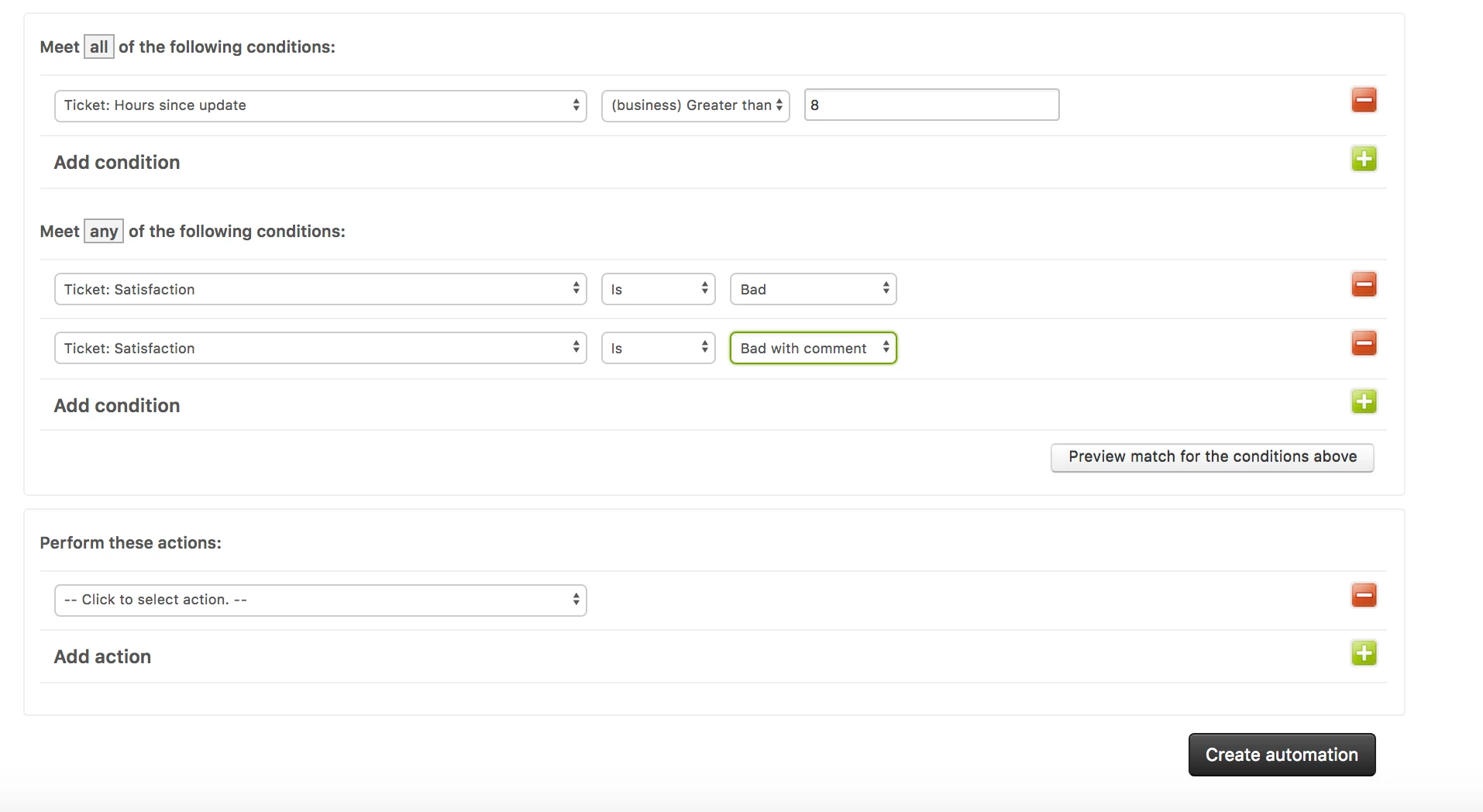Click the hours value input containing 8
1483x812 pixels.
click(x=931, y=105)
